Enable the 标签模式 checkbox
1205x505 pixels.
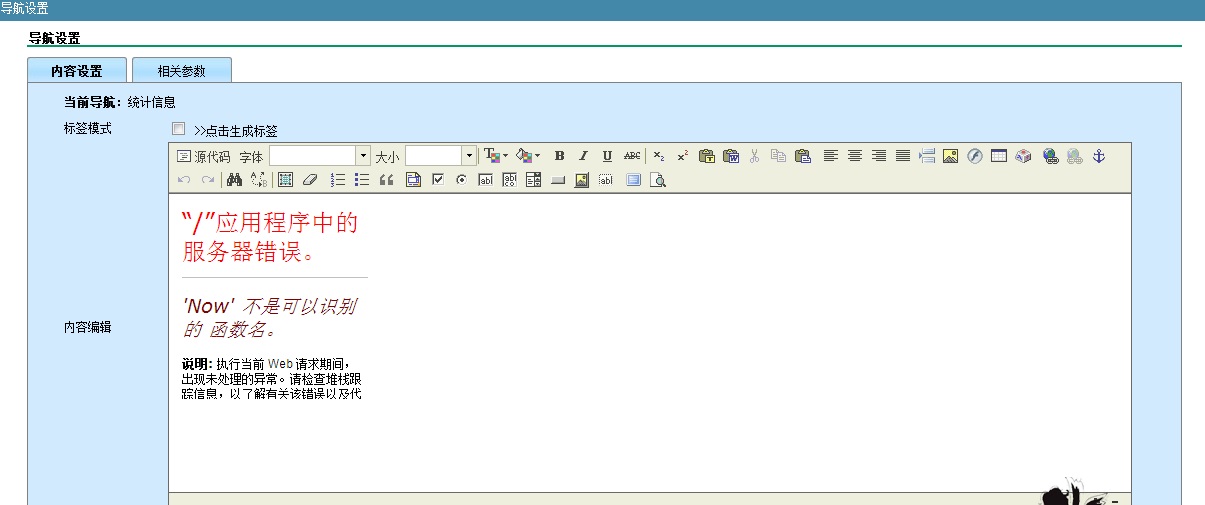coord(178,129)
